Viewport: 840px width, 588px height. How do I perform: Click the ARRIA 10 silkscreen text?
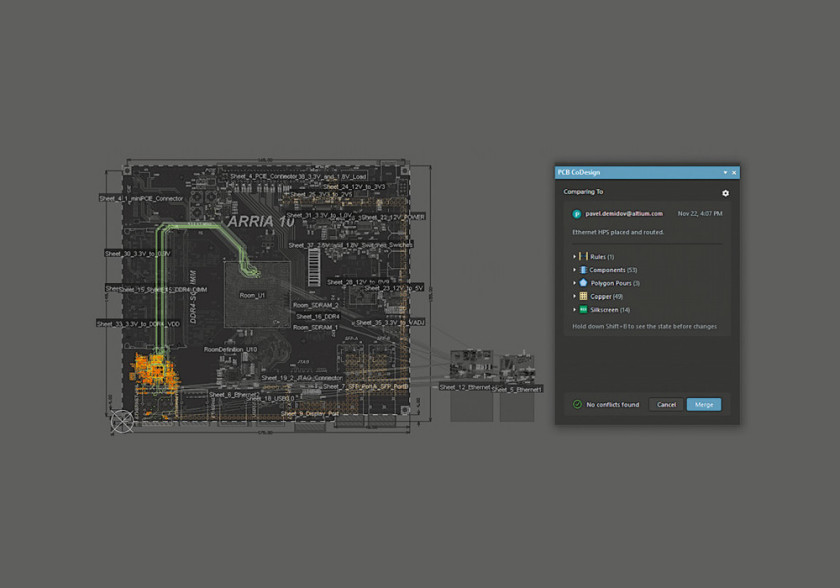pyautogui.click(x=260, y=221)
